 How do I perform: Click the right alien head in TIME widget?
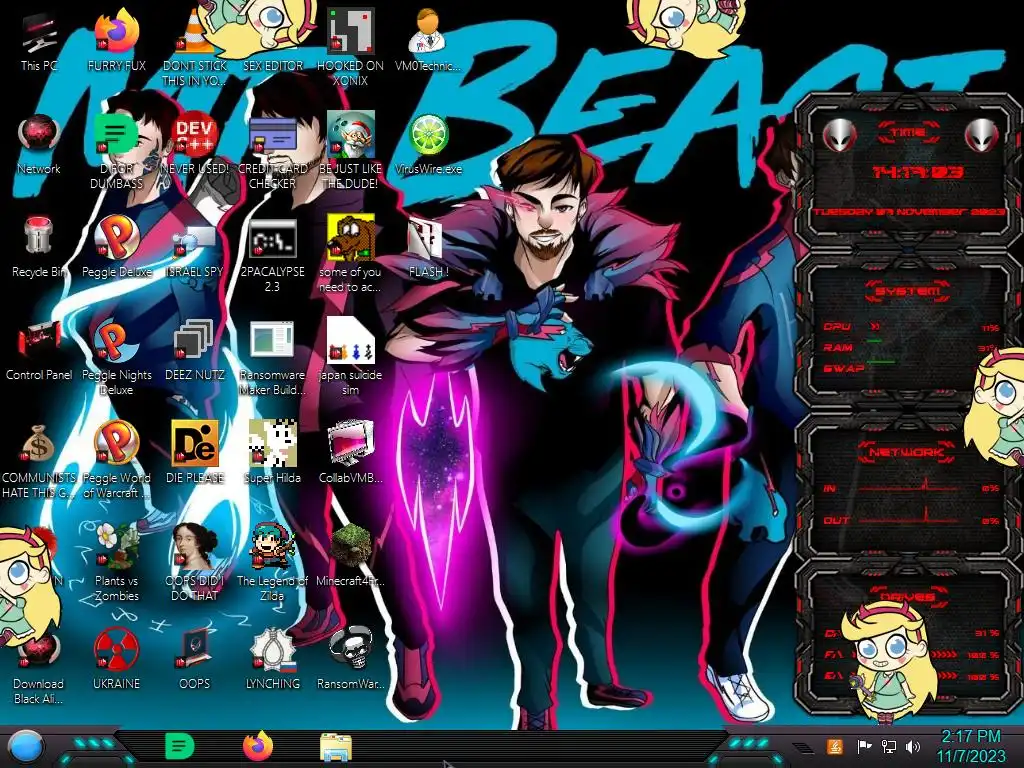[982, 136]
